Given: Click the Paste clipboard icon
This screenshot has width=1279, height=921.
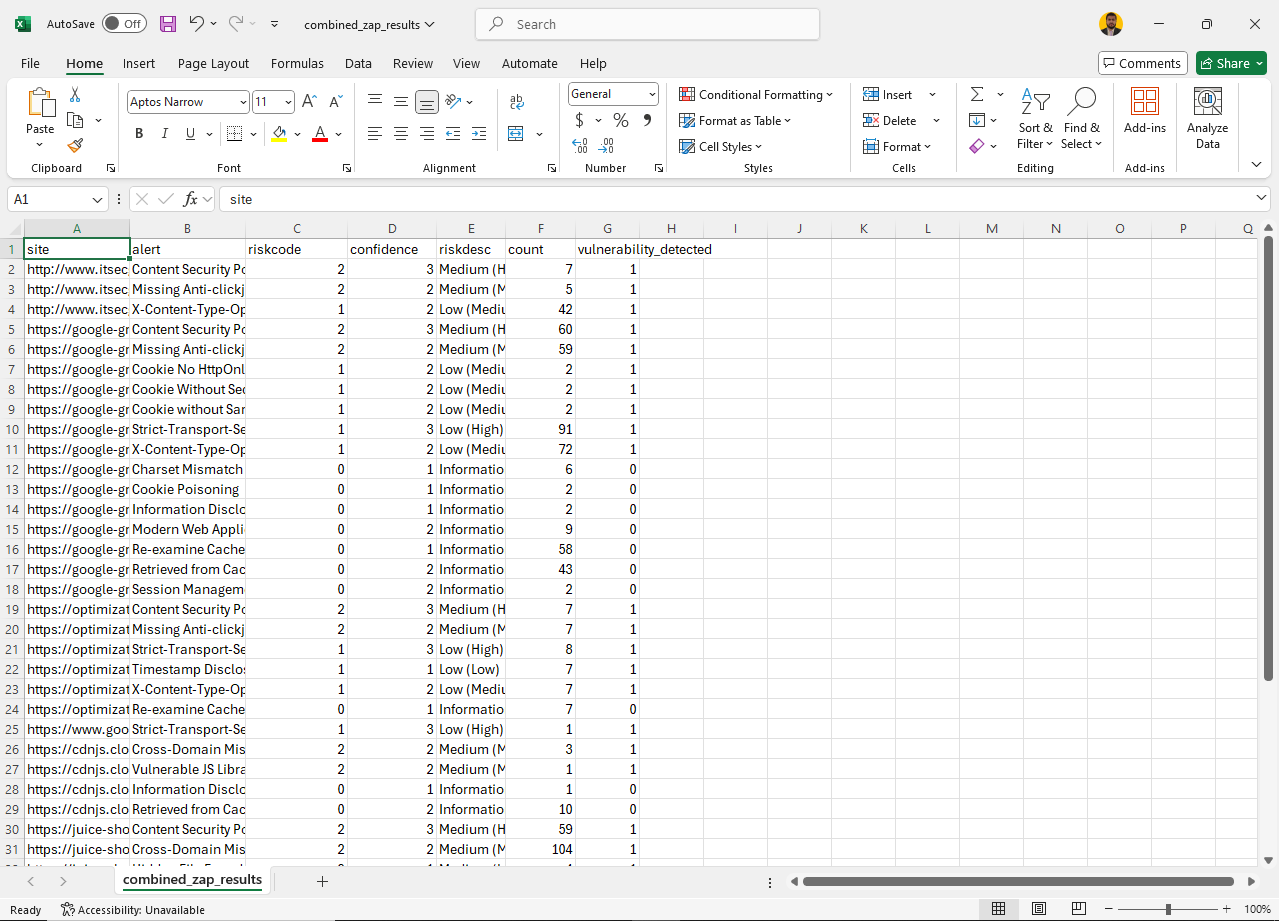Looking at the screenshot, I should point(40,102).
